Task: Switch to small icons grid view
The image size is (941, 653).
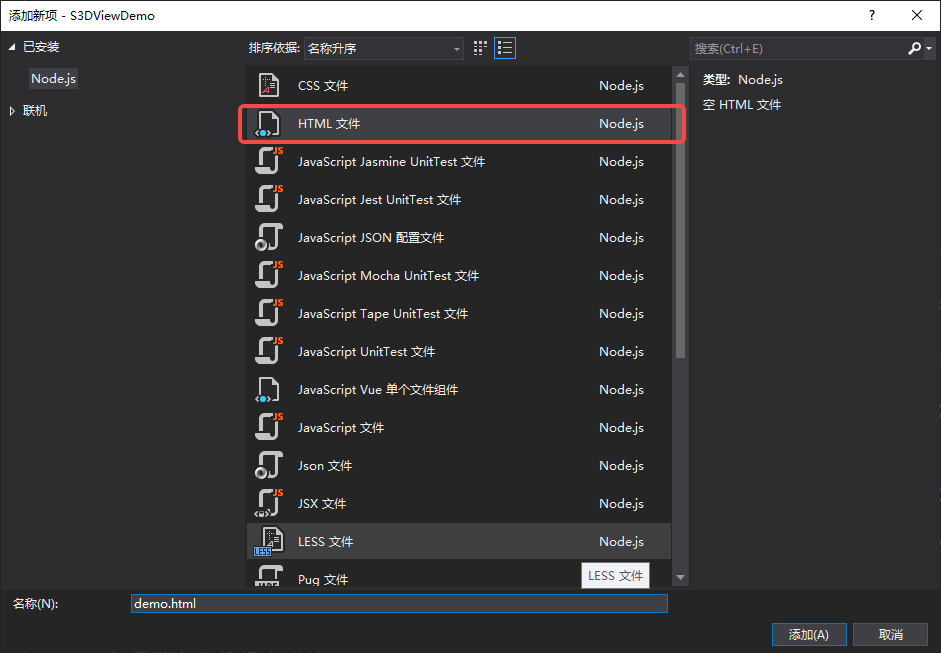Action: click(480, 48)
